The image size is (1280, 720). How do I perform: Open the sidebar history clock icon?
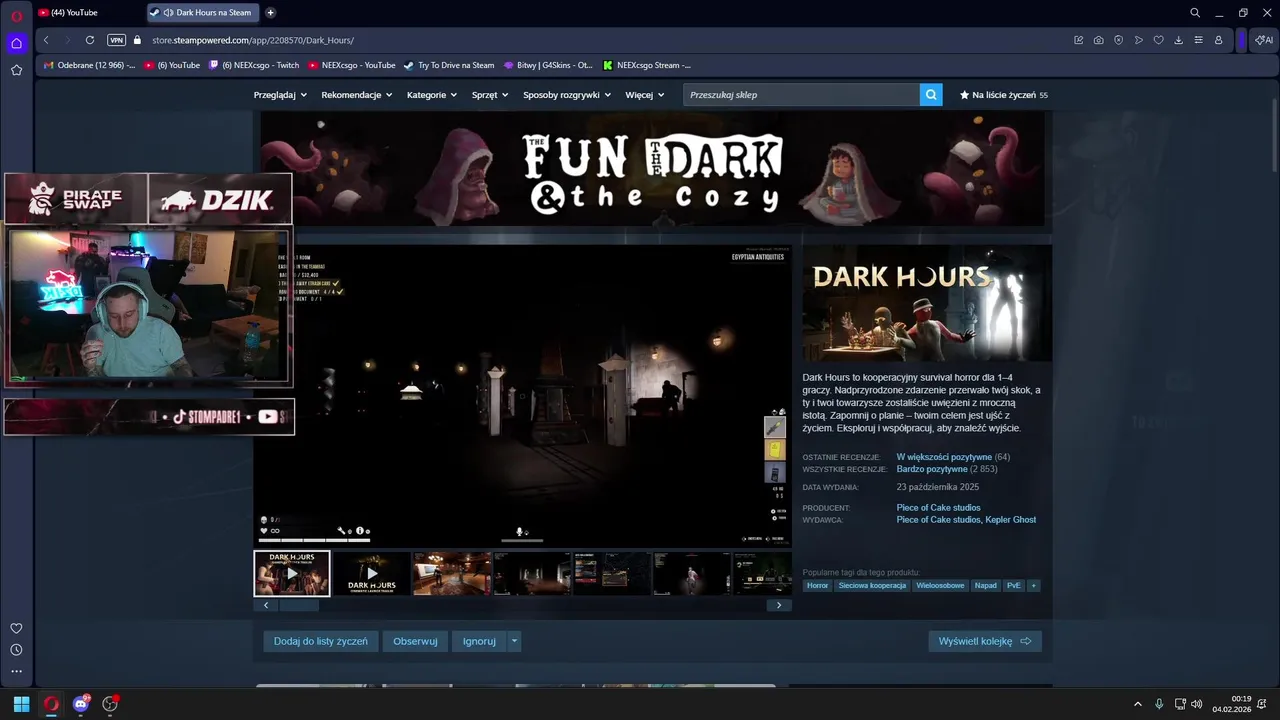point(16,650)
